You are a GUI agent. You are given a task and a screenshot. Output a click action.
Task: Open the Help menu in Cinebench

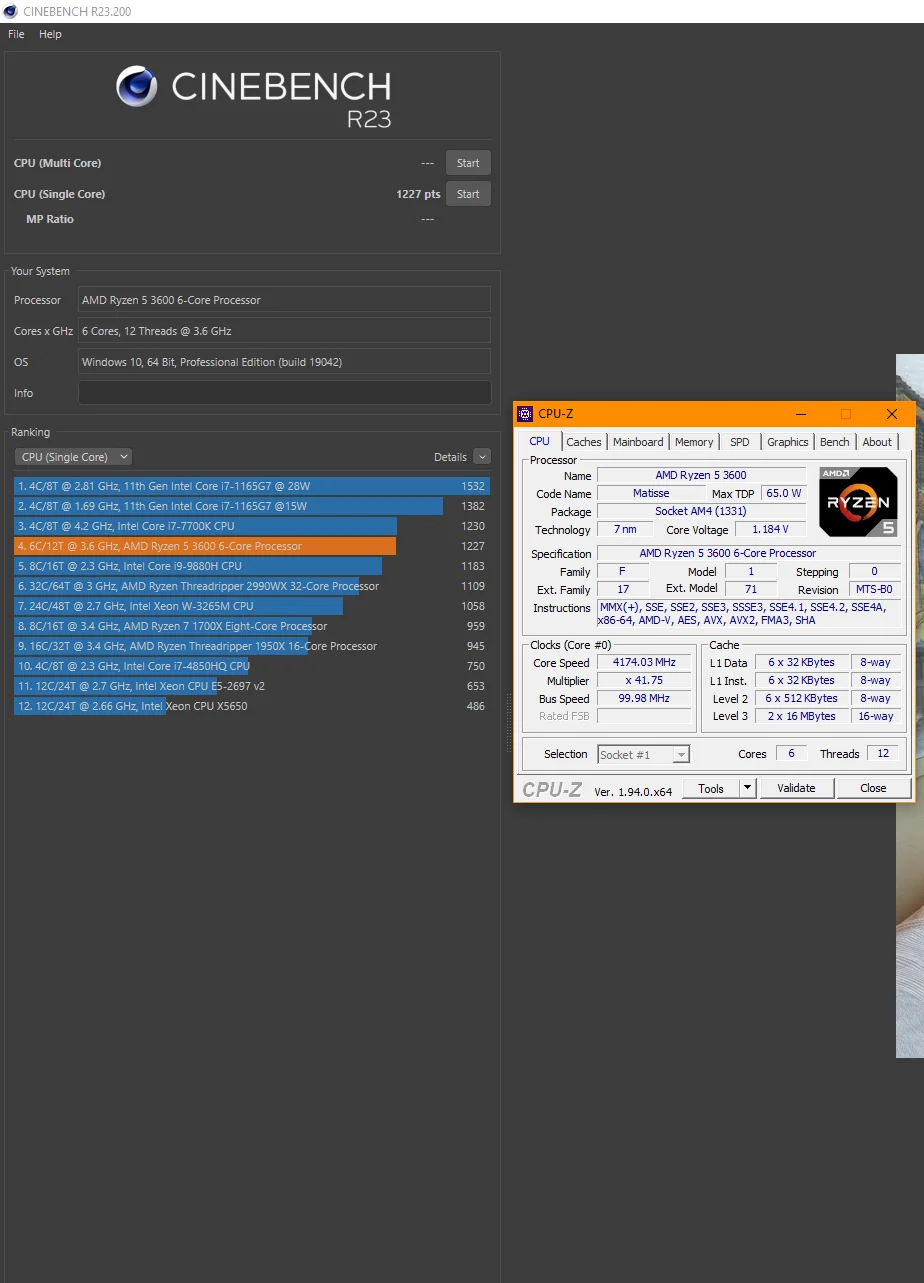tap(50, 34)
